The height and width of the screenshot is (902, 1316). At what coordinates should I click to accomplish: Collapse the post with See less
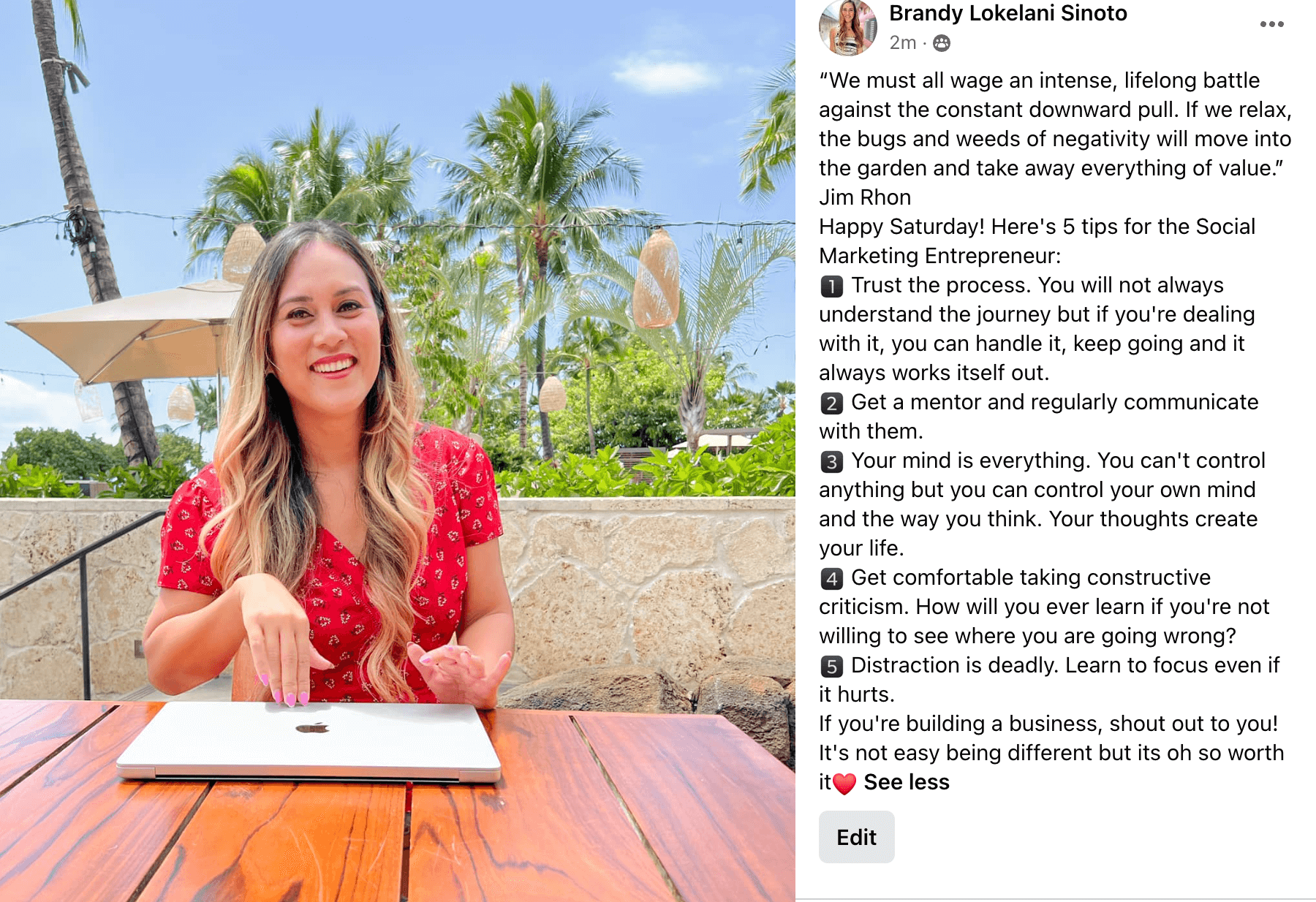click(907, 782)
